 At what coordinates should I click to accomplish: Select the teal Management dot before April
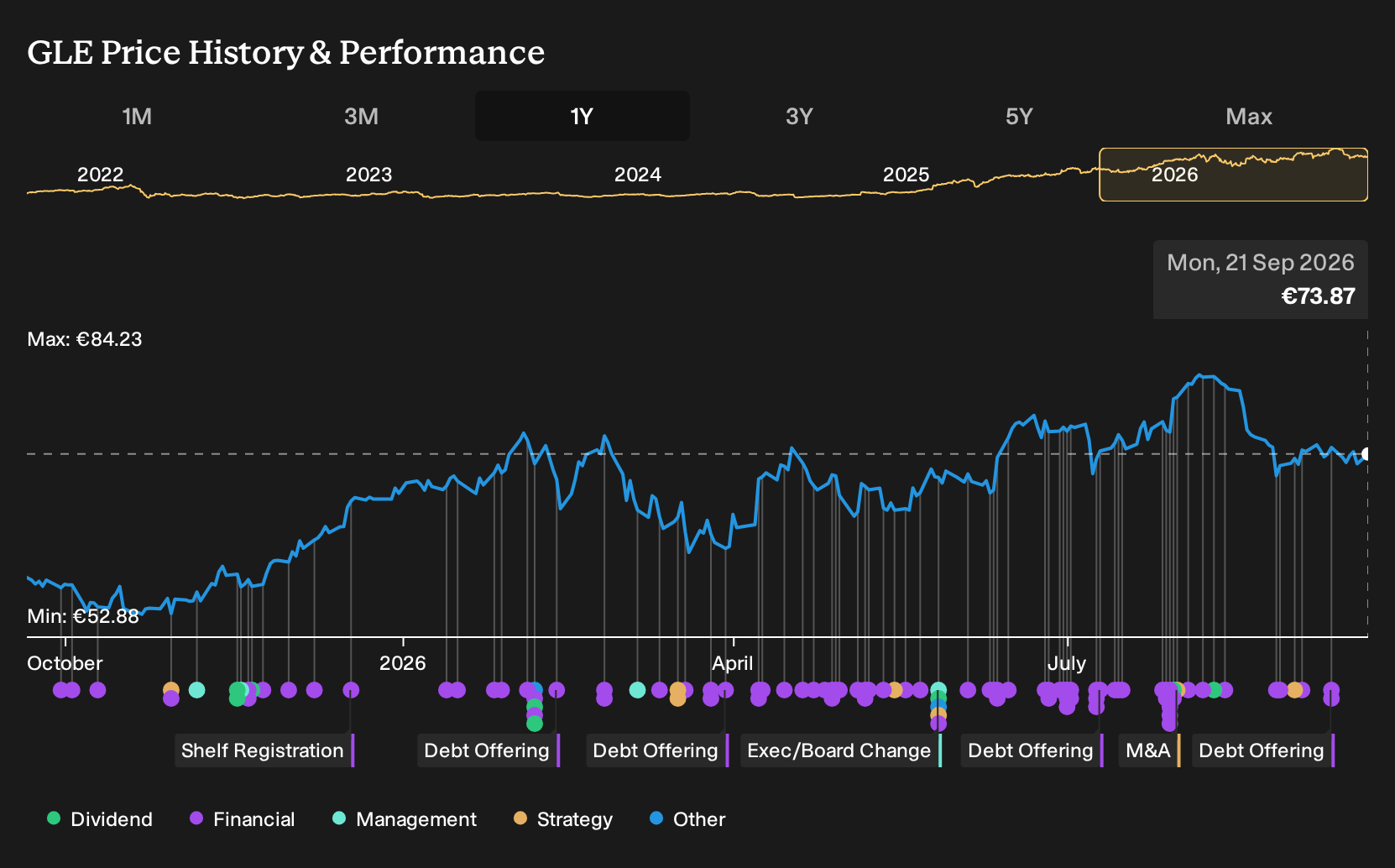[637, 690]
